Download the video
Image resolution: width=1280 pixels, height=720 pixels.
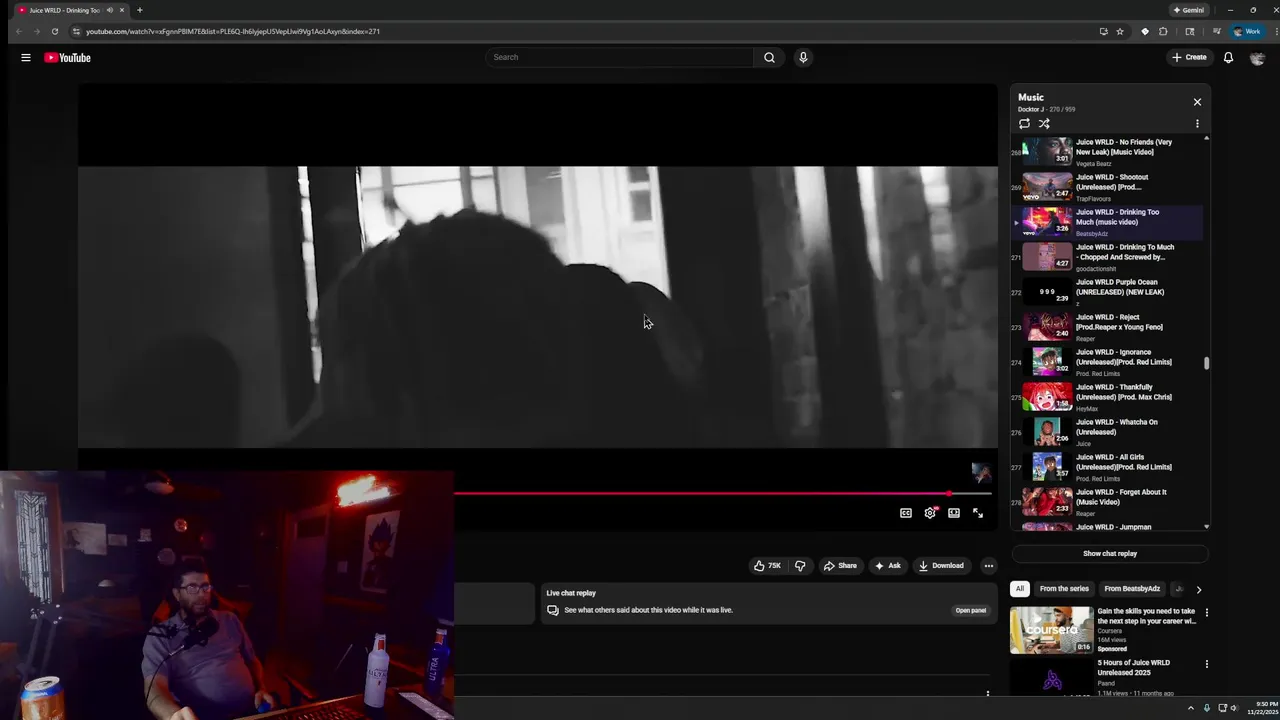(x=941, y=566)
